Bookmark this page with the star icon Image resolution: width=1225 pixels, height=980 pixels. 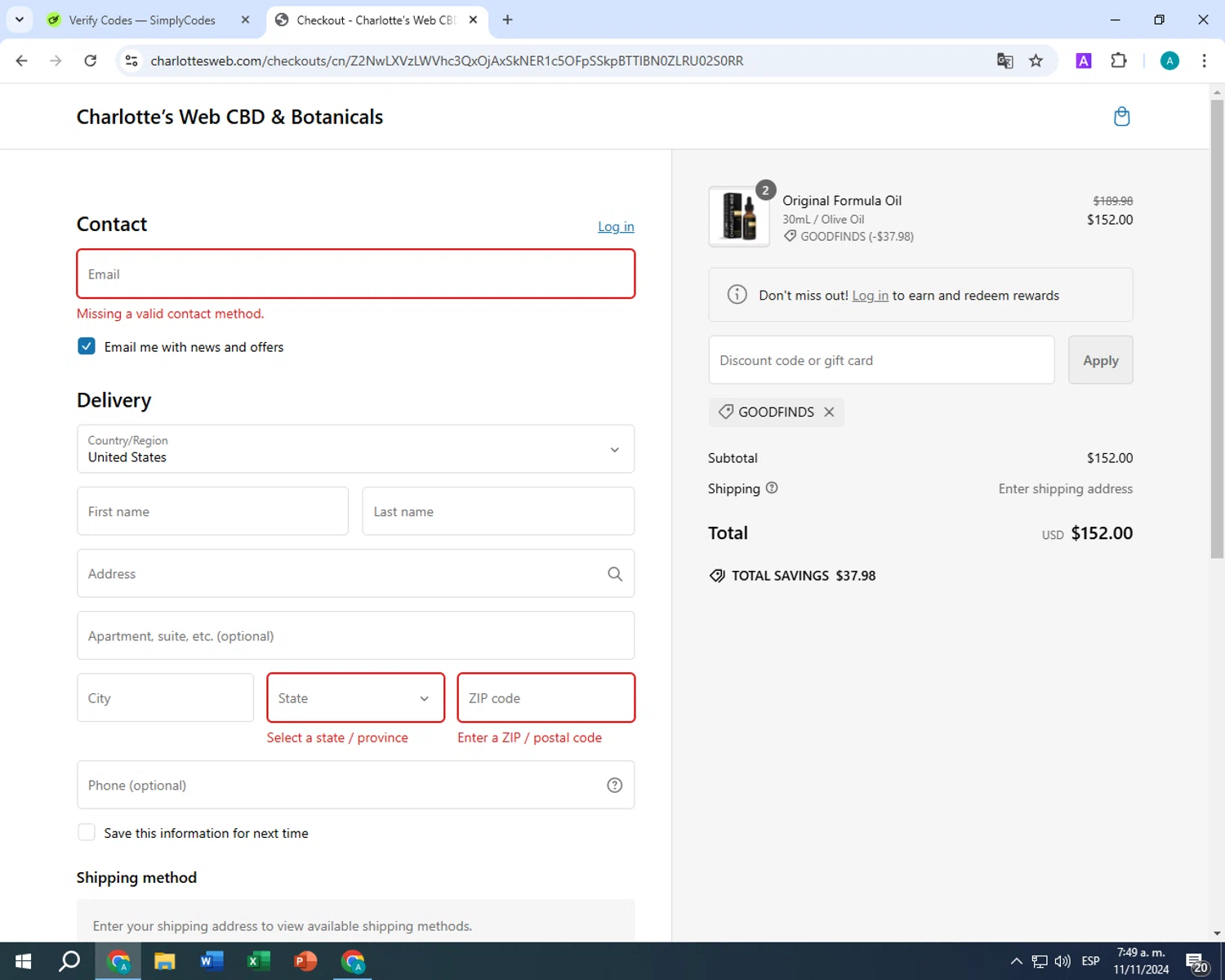[1036, 61]
